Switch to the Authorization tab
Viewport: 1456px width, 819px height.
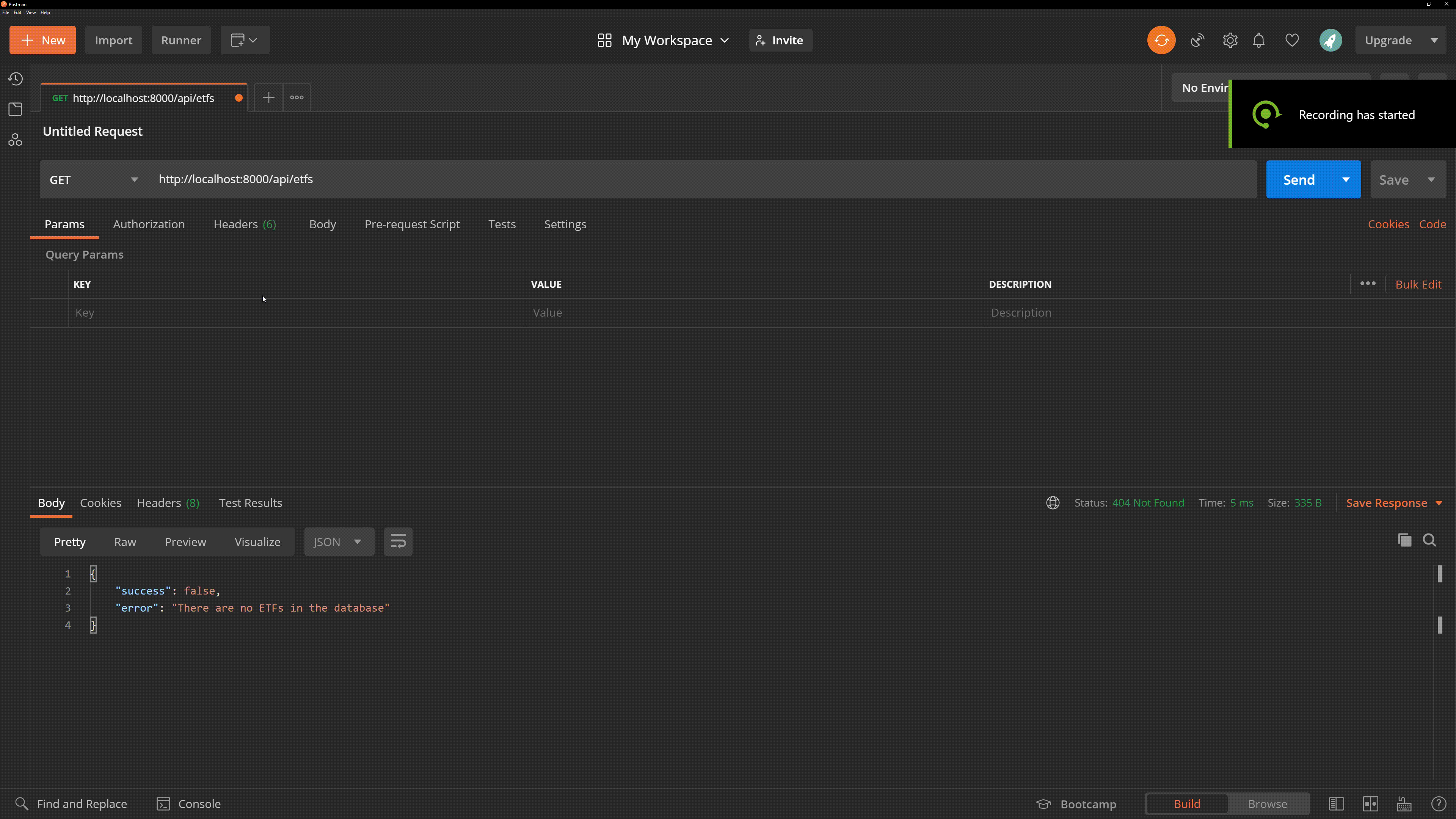point(149,224)
